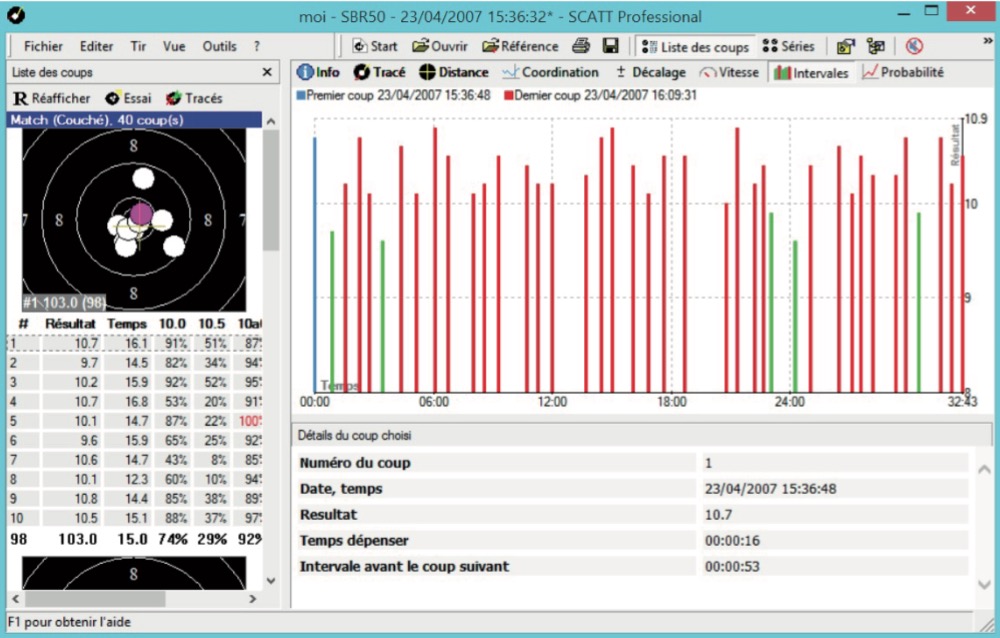Select shot row 2 with result 9.7
The image size is (1000, 638).
coord(135,363)
